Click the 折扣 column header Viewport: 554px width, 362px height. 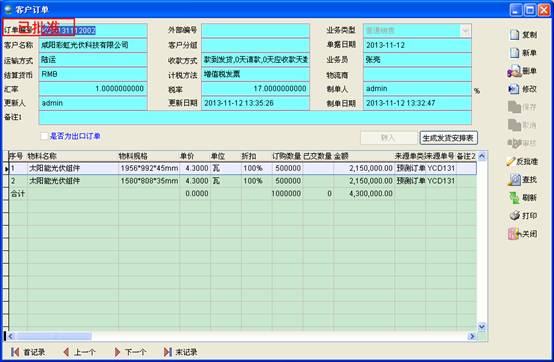256,156
